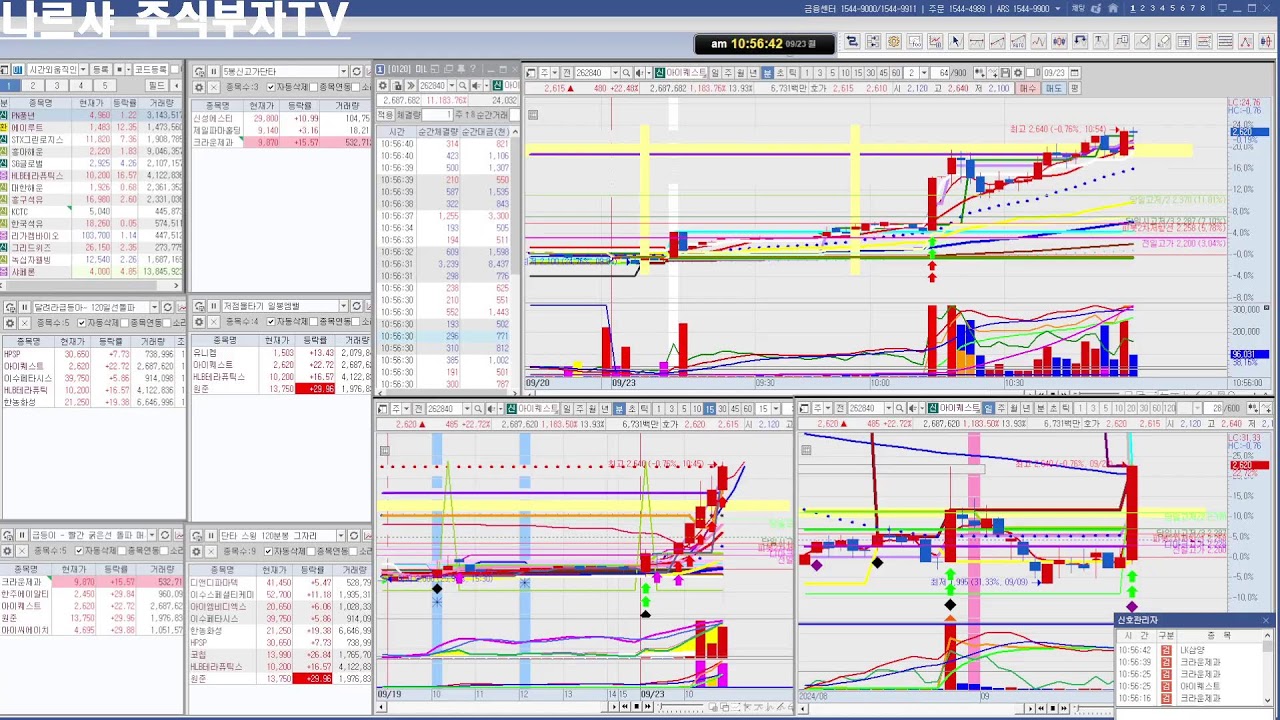
Task: Toggle 자동삭제 checkbox in the 단타 스윙 120분봉 panel
Action: tap(268, 552)
